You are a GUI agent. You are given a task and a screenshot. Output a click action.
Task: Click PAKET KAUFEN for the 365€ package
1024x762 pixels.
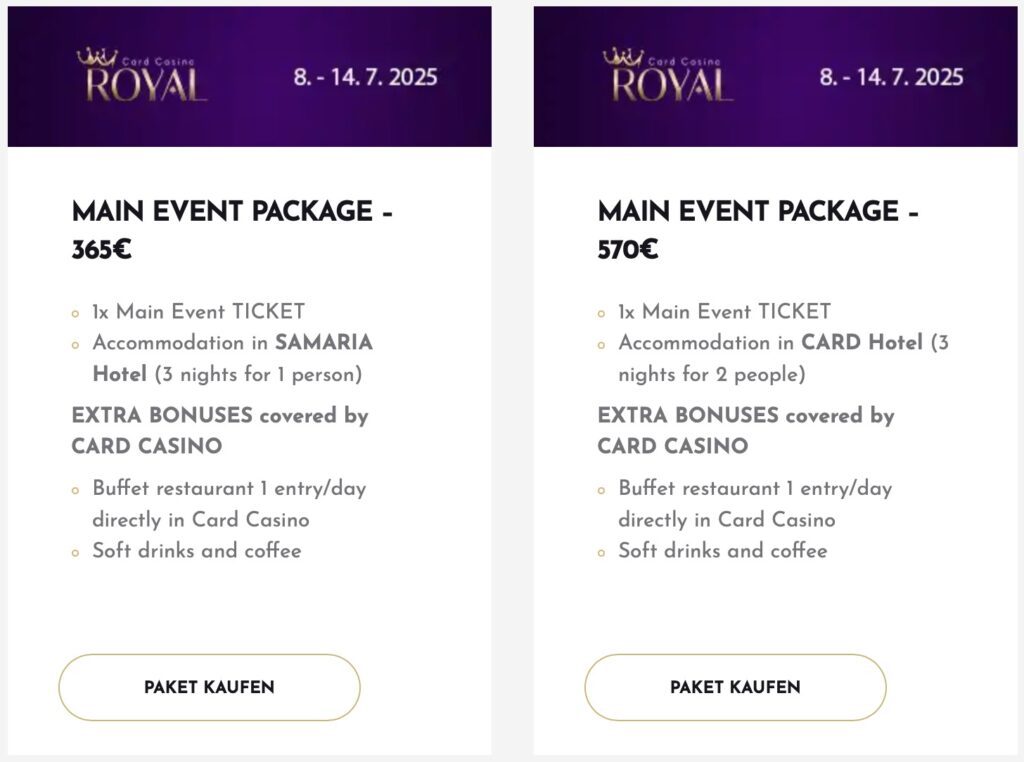(x=209, y=687)
